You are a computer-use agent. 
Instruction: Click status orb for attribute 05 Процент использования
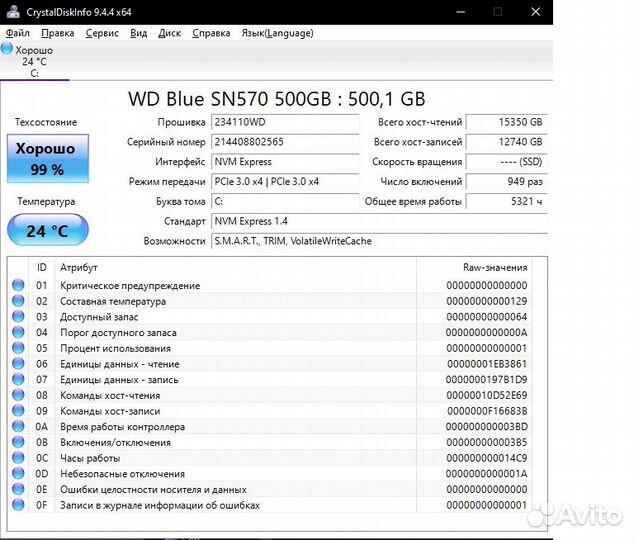tap(18, 348)
